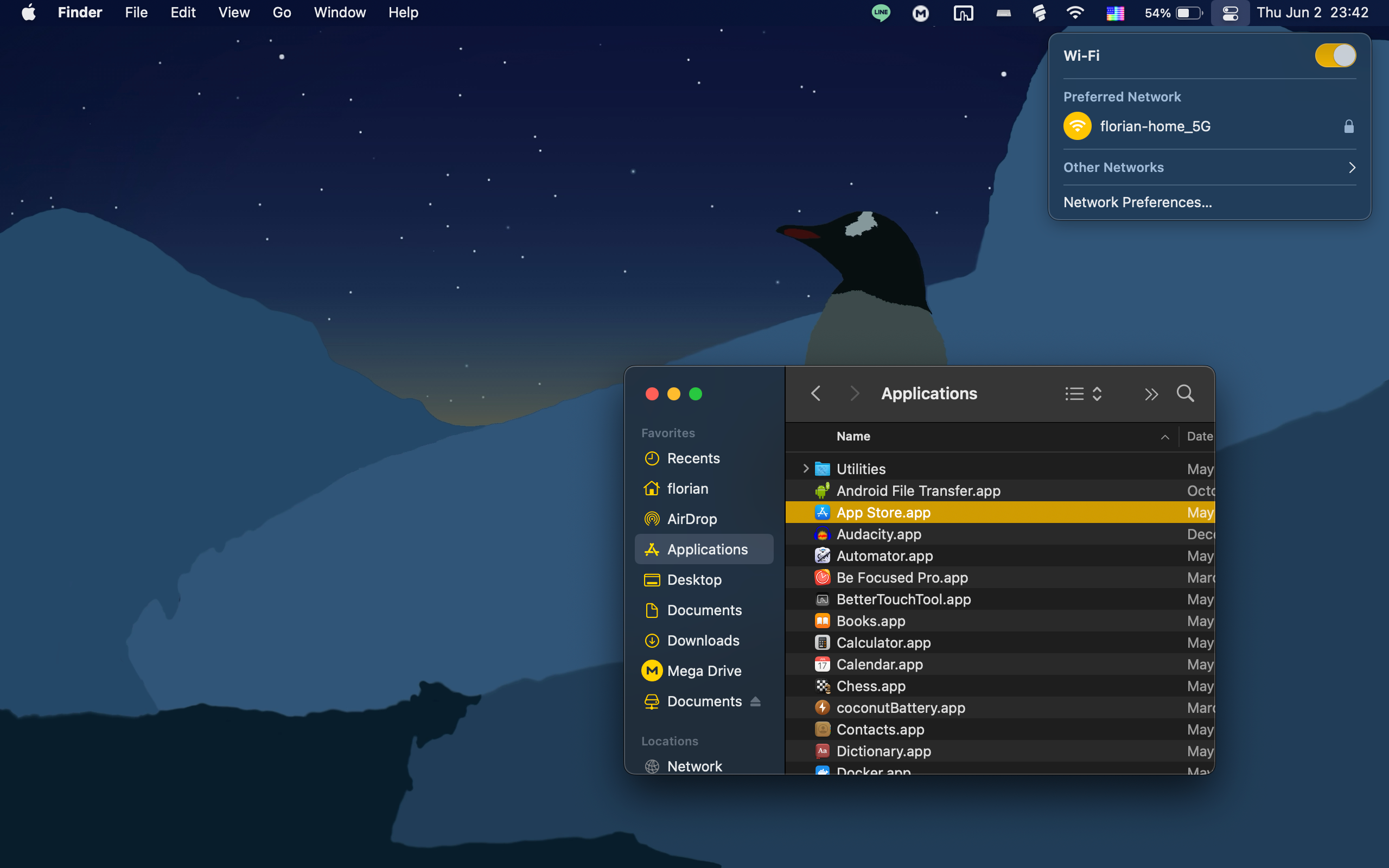Select Audacity.app in the file list
This screenshot has width=1389, height=868.
point(879,534)
